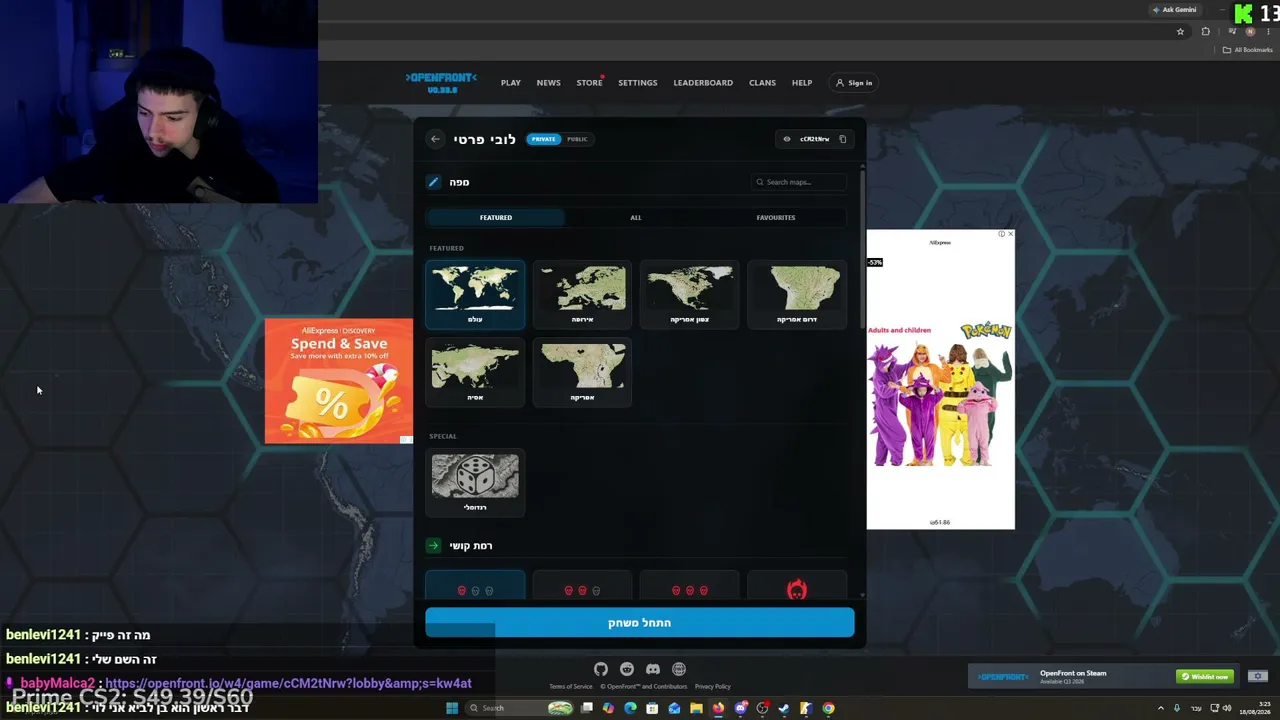The height and width of the screenshot is (720, 1280).
Task: Switch the lobby to Public
Action: [x=577, y=139]
